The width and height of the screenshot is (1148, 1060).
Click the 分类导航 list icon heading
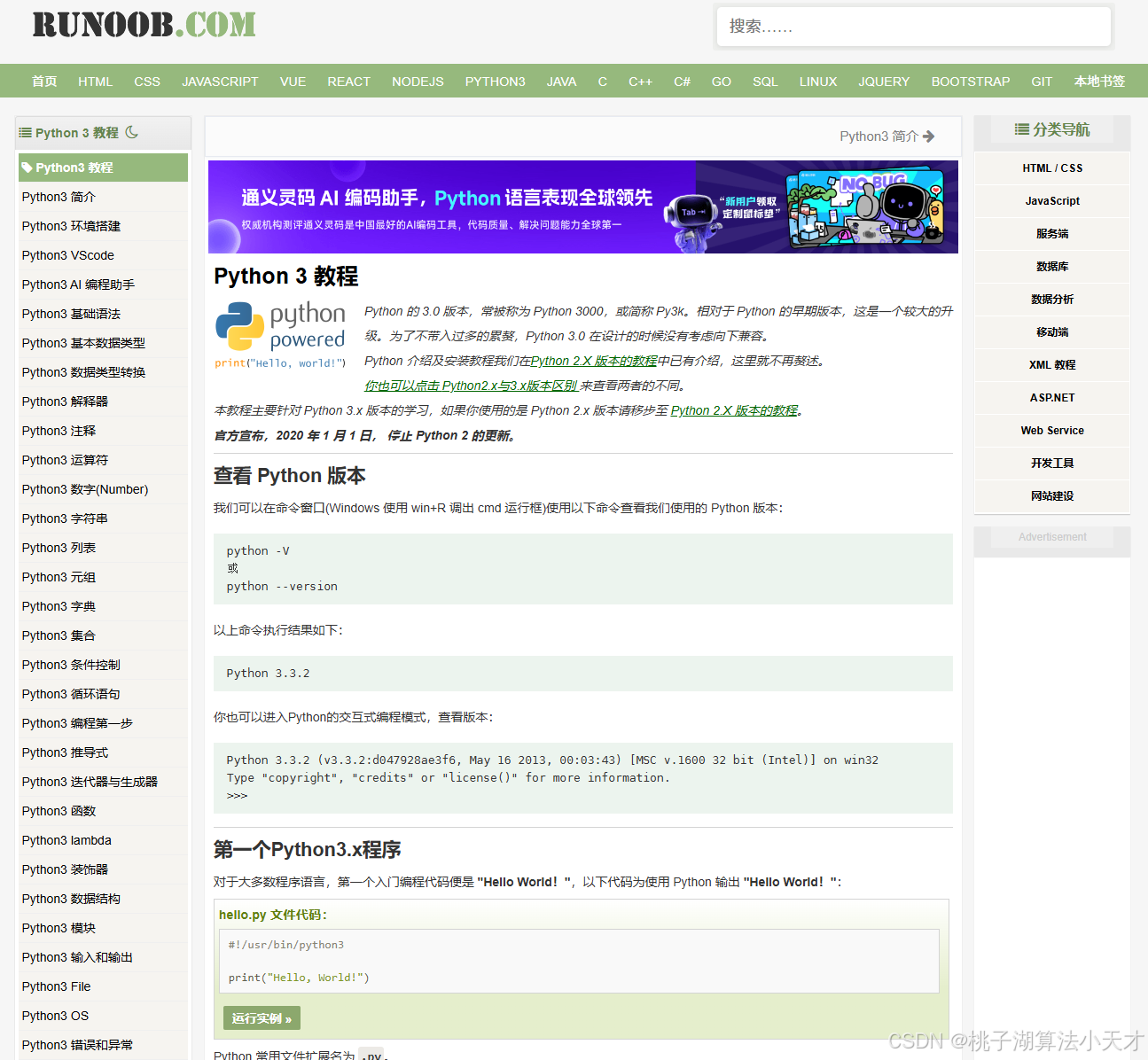click(x=1051, y=129)
